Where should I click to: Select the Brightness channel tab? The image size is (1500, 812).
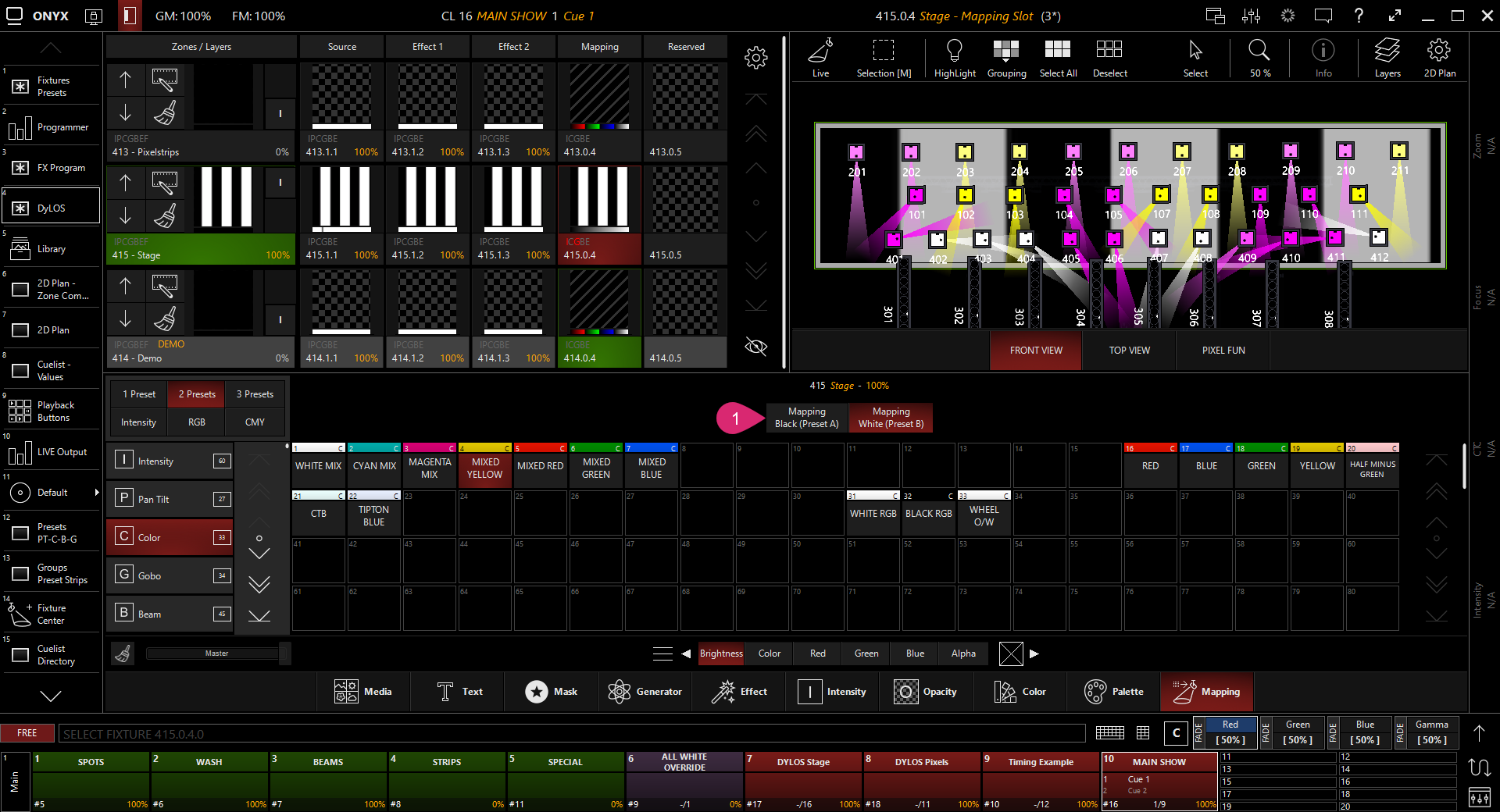[721, 654]
